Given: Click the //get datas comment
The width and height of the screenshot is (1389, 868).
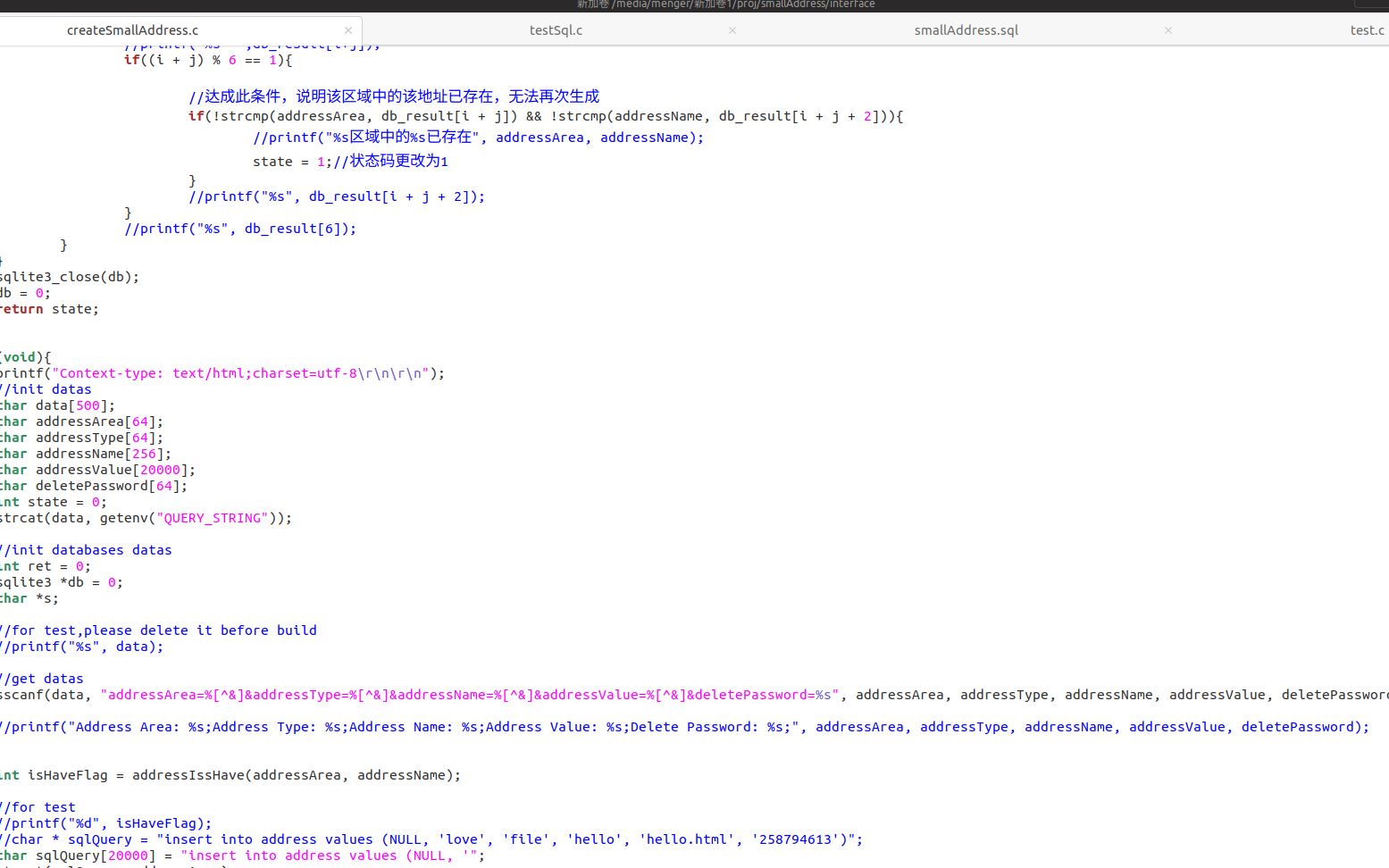Looking at the screenshot, I should (x=42, y=678).
